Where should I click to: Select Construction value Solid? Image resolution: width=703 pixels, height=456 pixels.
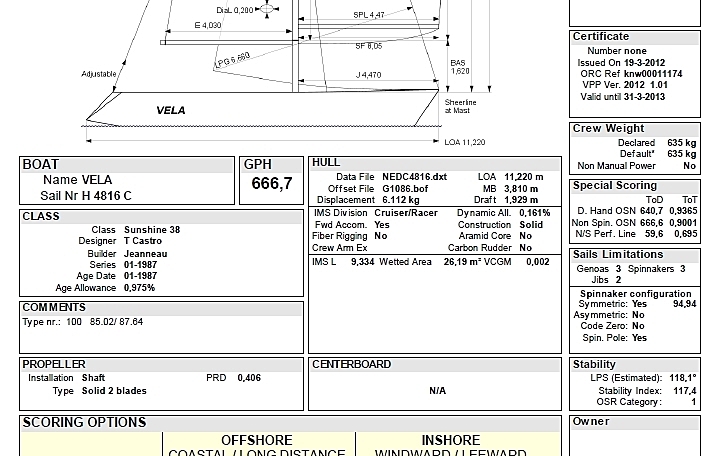click(531, 225)
